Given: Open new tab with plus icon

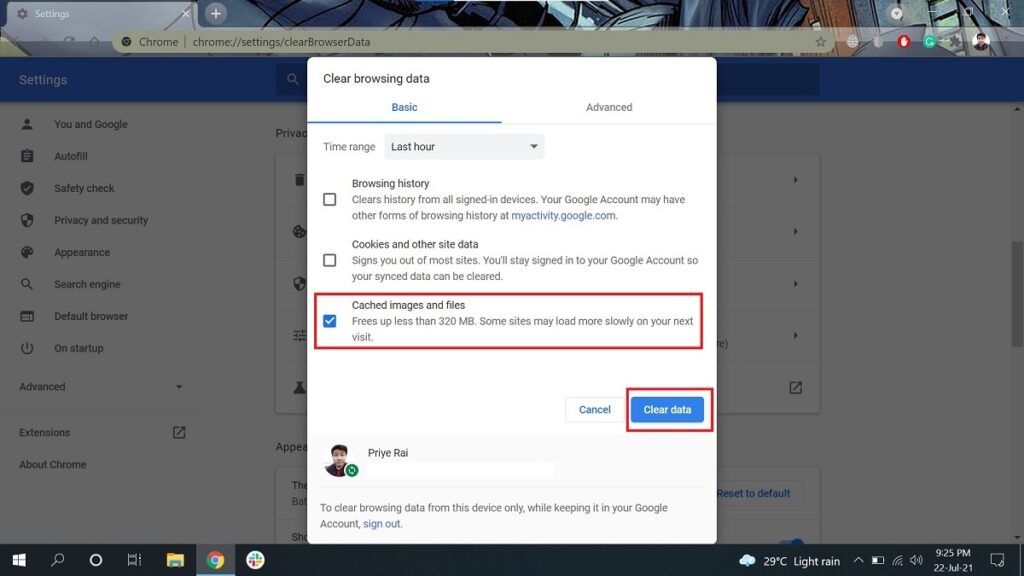Looking at the screenshot, I should 216,14.
